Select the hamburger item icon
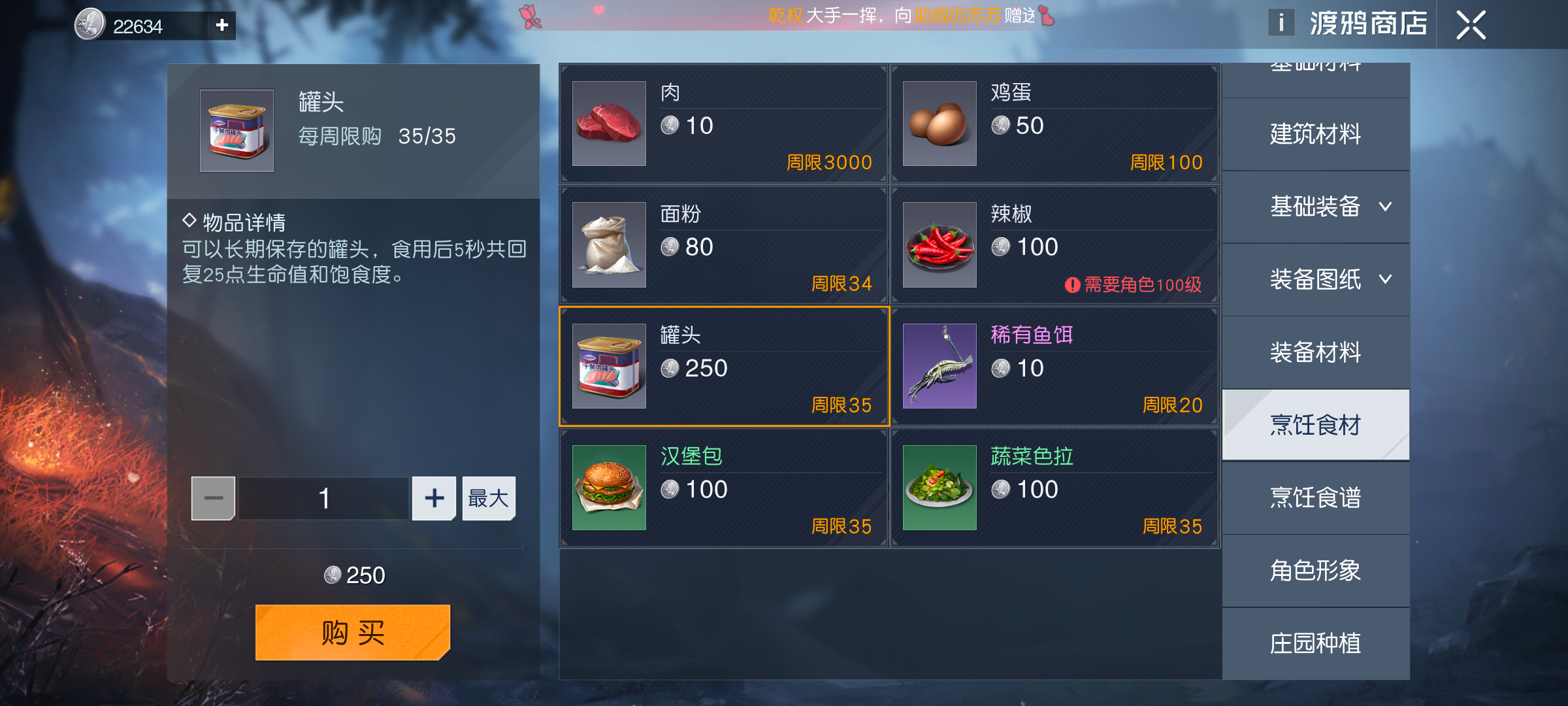The width and height of the screenshot is (1568, 706). click(609, 488)
